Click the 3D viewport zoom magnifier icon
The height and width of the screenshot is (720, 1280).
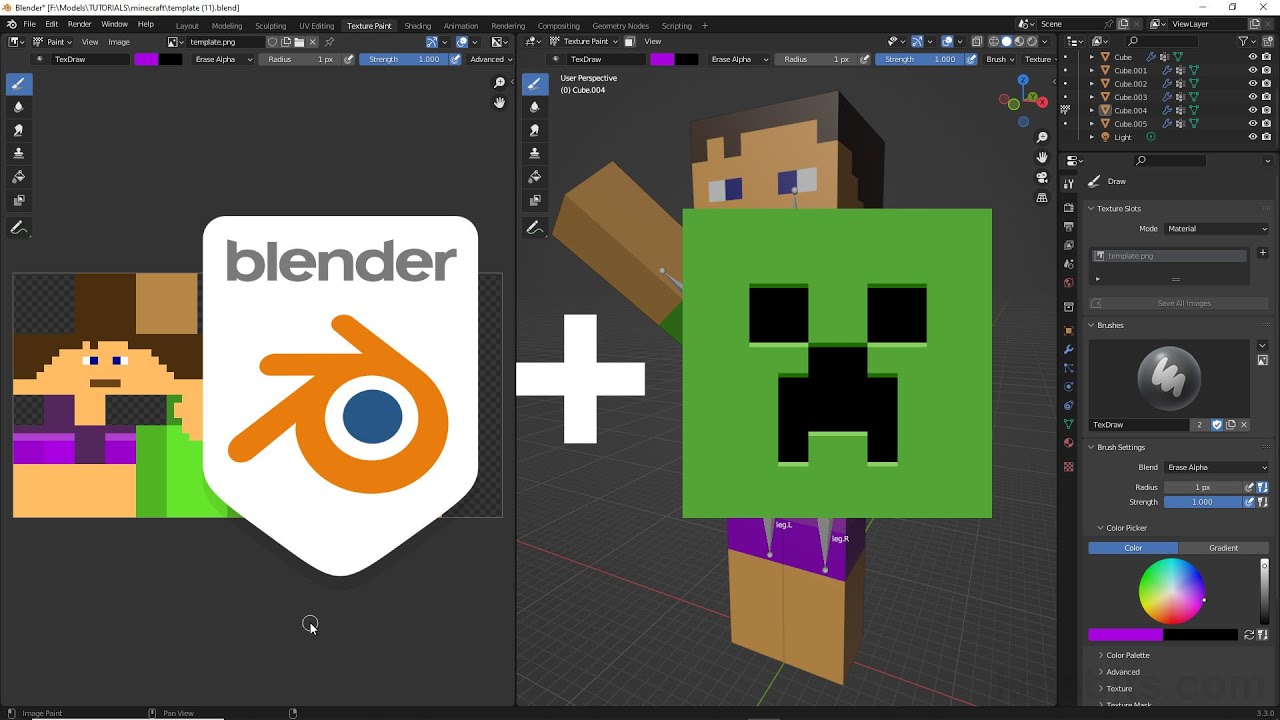[1042, 137]
